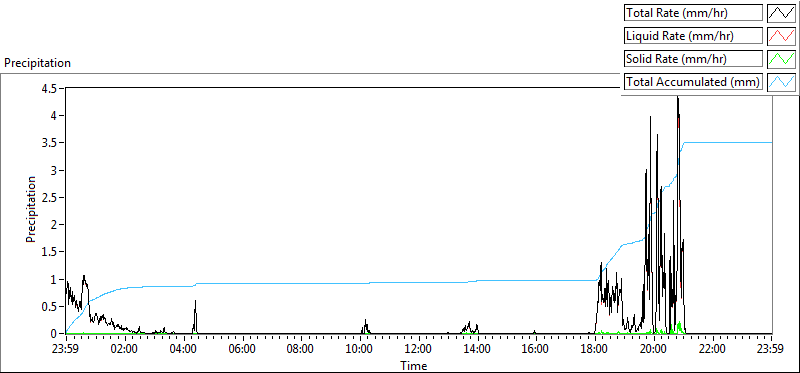Click the ending 23:59 time label

[771, 349]
